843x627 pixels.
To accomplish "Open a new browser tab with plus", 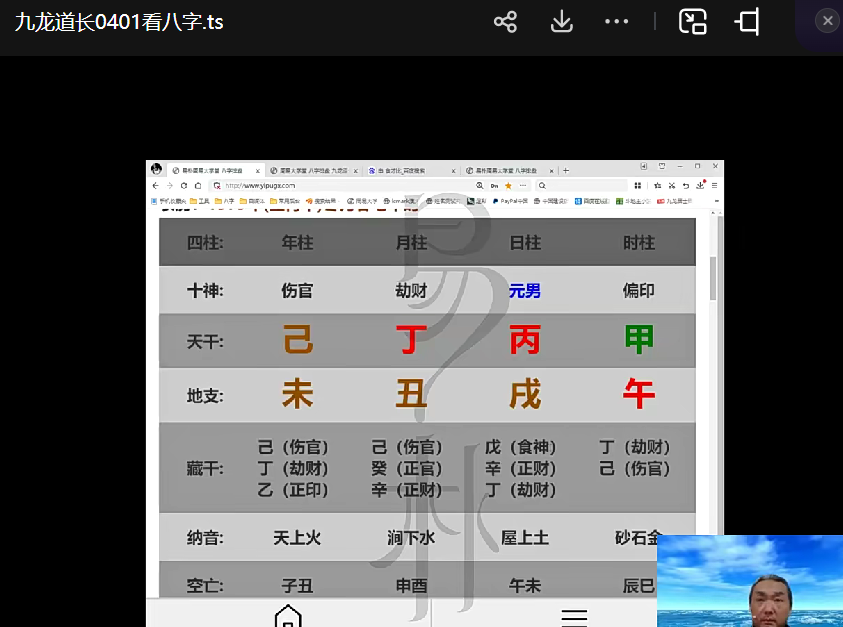I will click(x=566, y=171).
